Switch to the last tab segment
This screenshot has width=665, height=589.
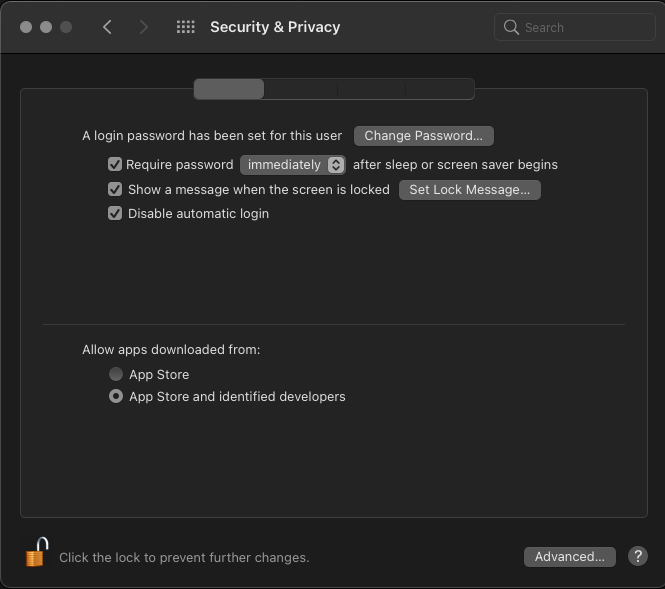440,89
